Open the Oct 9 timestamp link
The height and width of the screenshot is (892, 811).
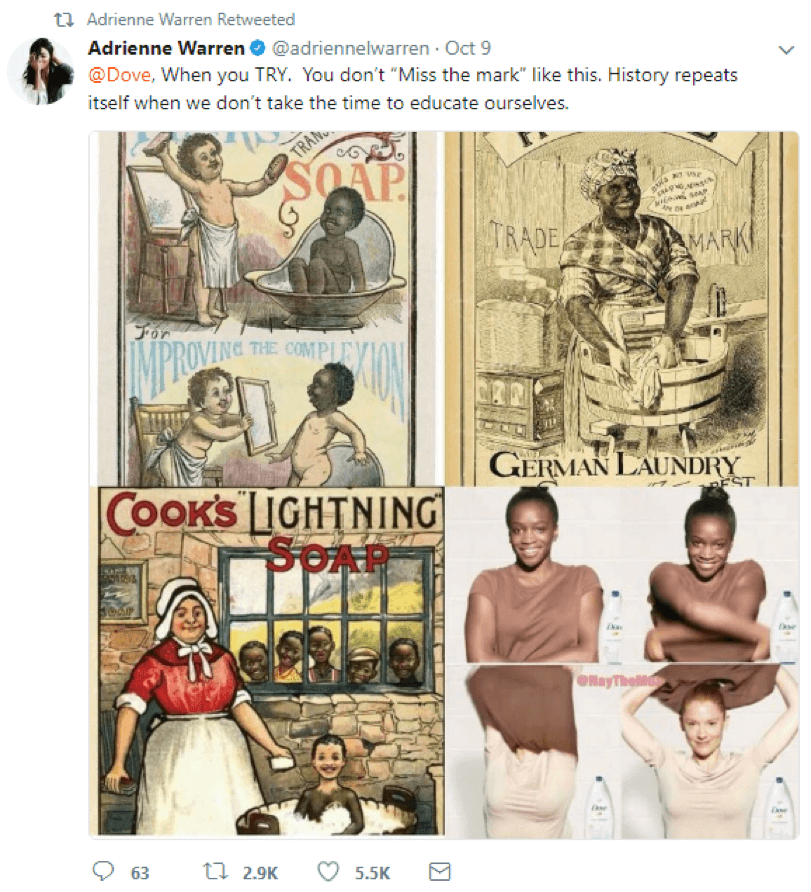pyautogui.click(x=467, y=48)
